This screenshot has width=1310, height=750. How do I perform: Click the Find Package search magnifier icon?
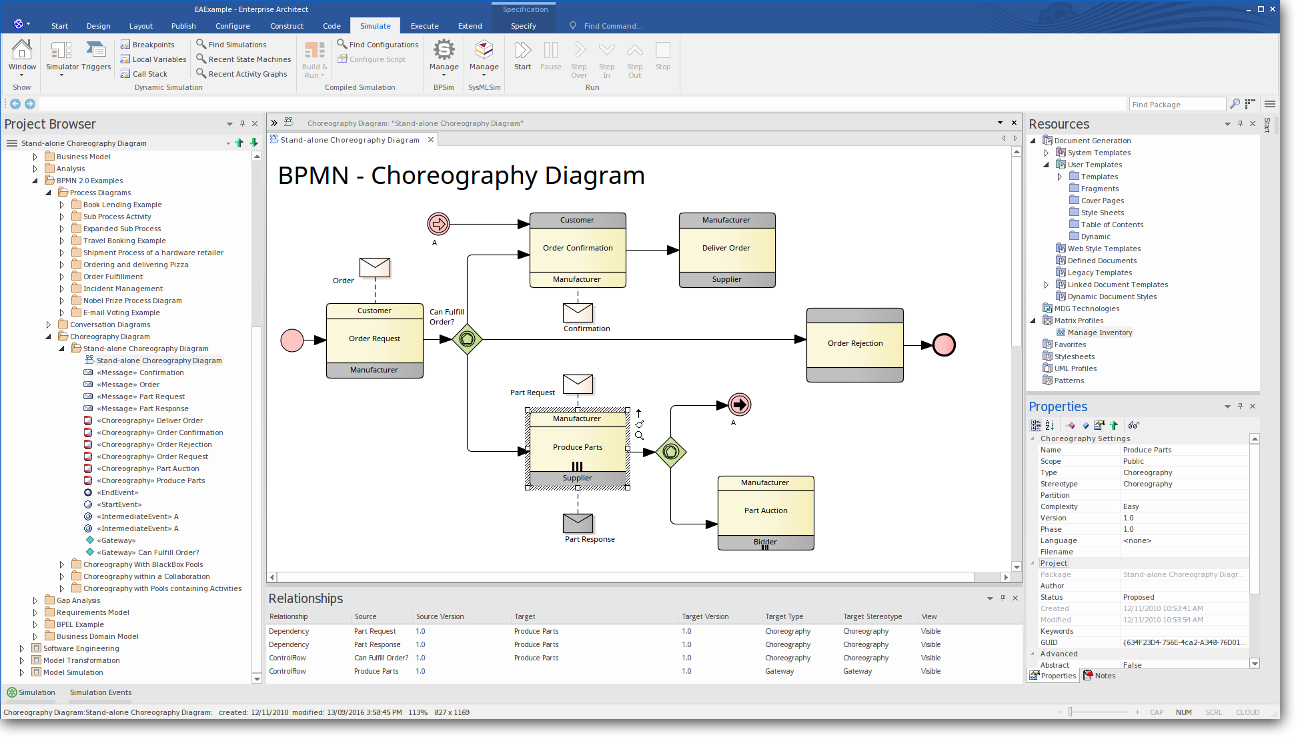tap(1236, 104)
